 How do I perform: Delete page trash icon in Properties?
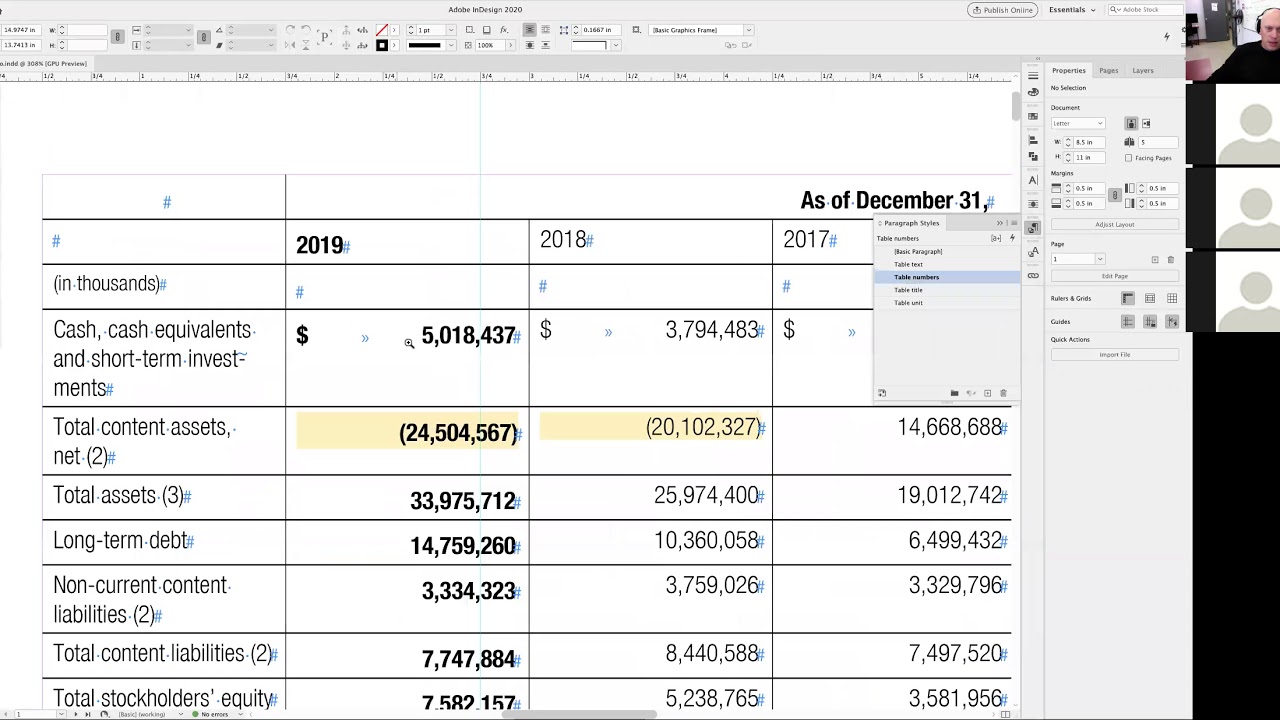click(x=1171, y=259)
